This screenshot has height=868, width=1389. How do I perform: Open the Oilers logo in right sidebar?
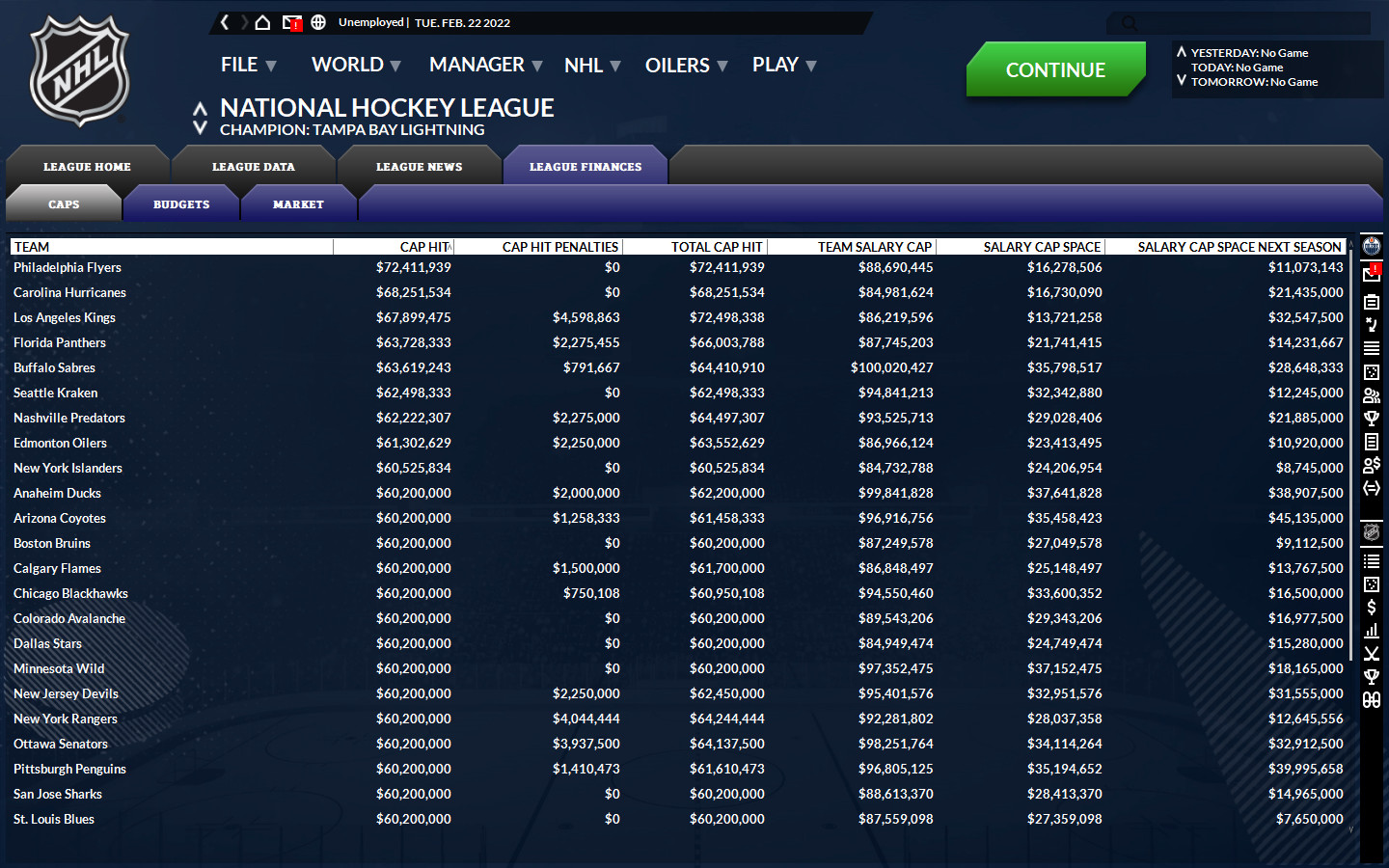tap(1371, 247)
